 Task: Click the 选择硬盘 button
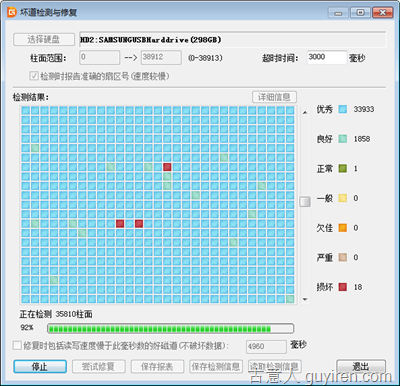[x=44, y=39]
